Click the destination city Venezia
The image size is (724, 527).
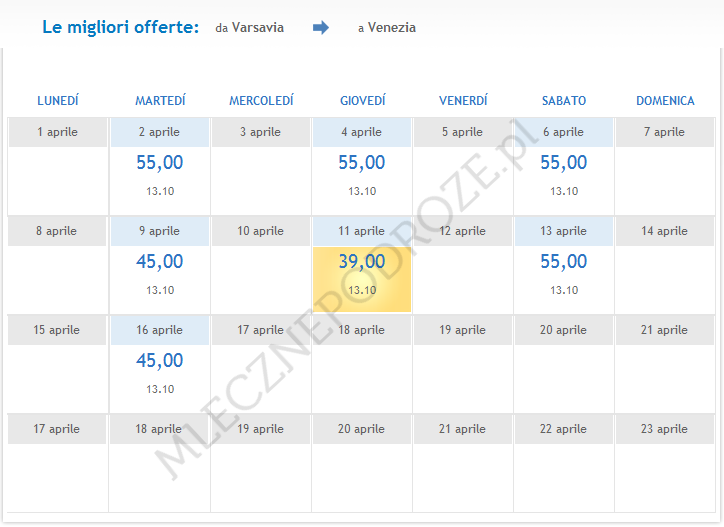coord(391,28)
